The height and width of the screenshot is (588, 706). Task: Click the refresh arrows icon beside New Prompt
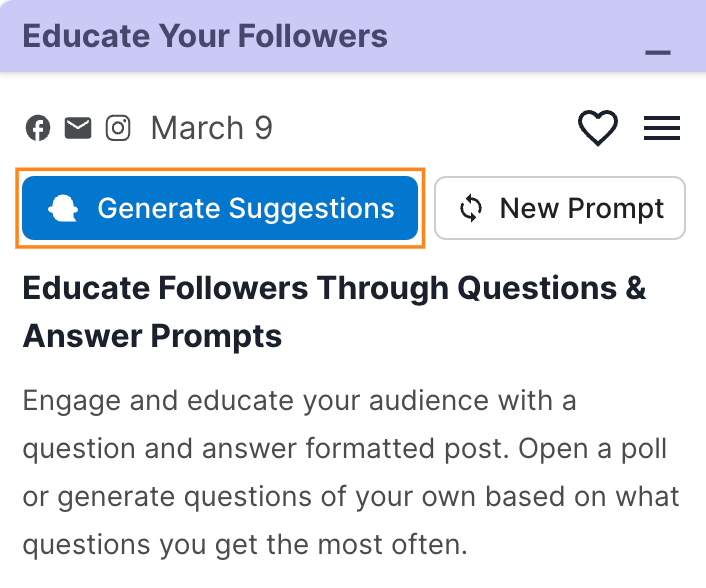[x=471, y=208]
